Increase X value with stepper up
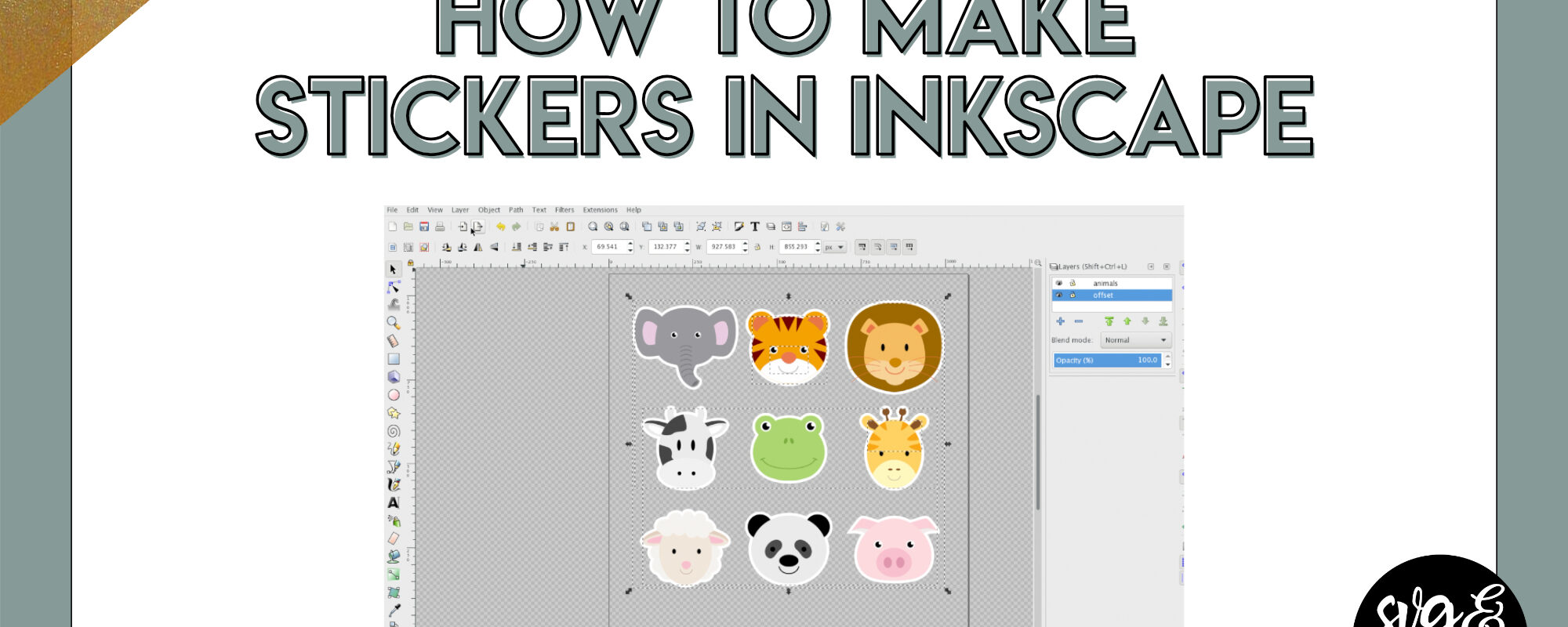Image resolution: width=1568 pixels, height=627 pixels. click(630, 244)
